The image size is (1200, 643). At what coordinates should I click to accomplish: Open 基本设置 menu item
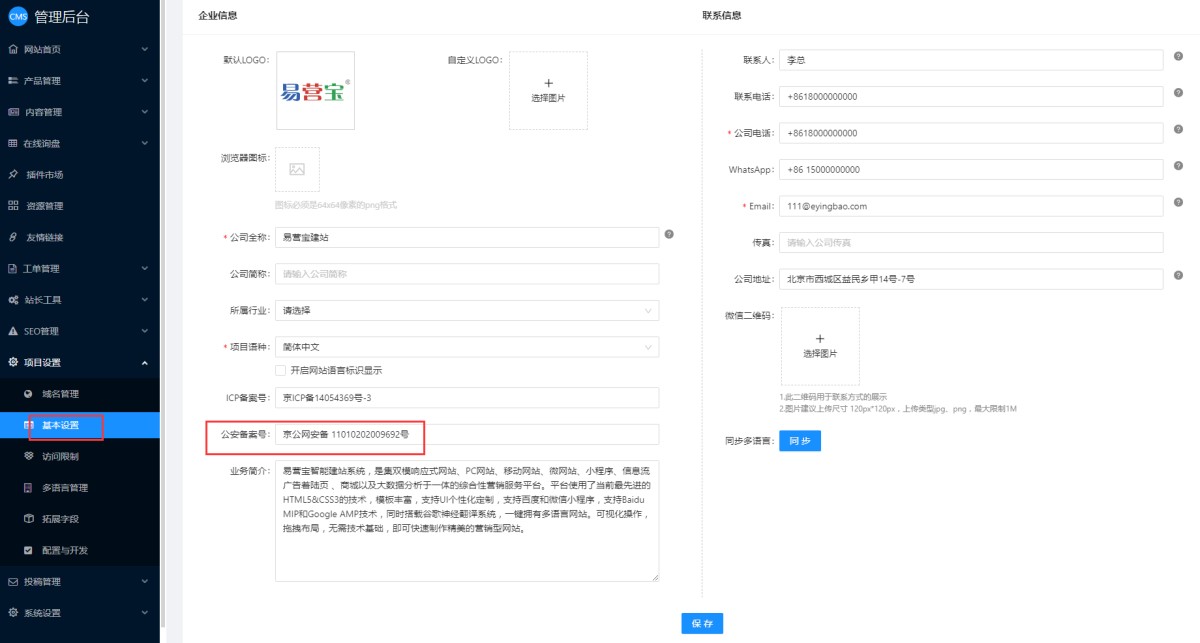pyautogui.click(x=80, y=425)
